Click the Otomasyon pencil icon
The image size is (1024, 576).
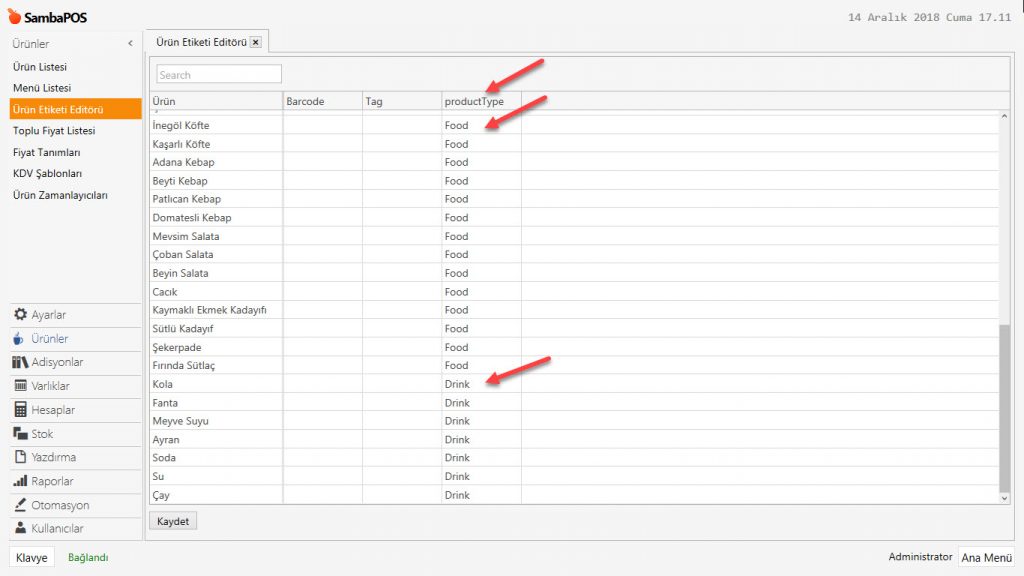click(20, 505)
